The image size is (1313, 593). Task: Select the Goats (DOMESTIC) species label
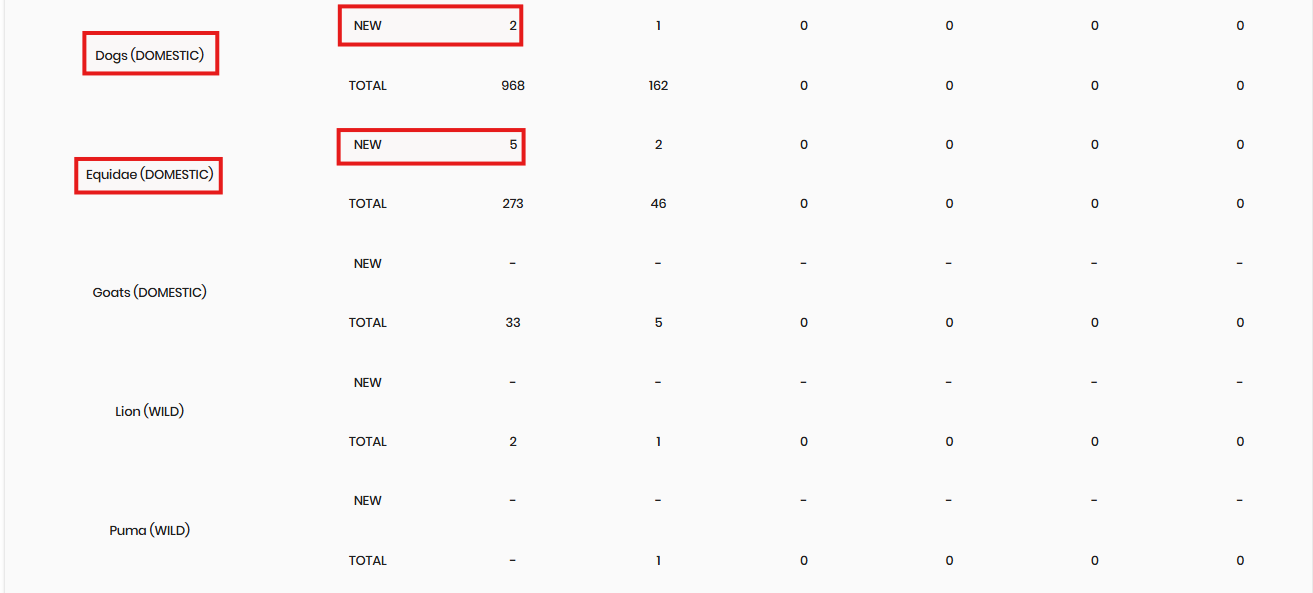click(149, 293)
